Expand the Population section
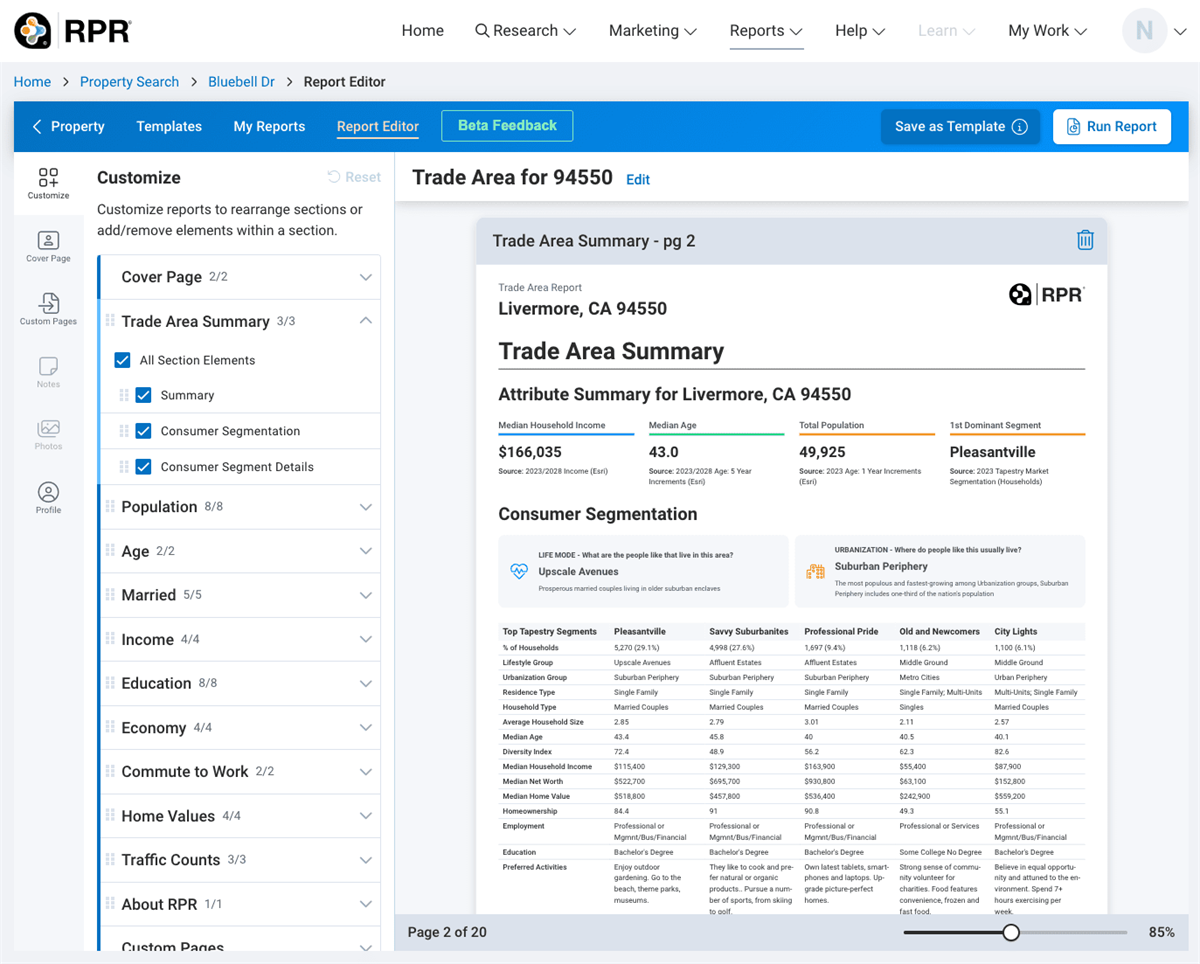The width and height of the screenshot is (1200, 964). tap(366, 506)
